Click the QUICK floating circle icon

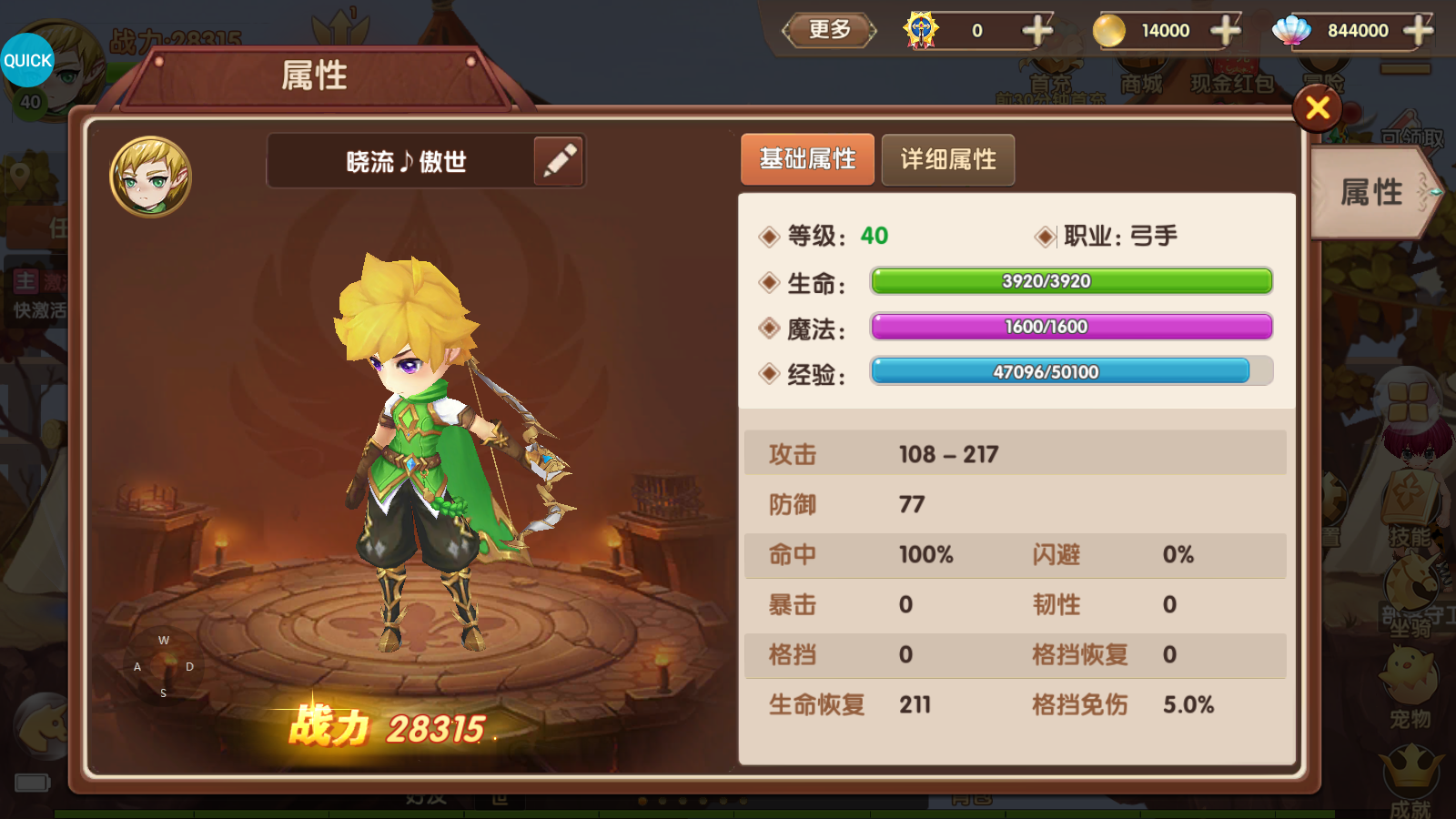(27, 60)
